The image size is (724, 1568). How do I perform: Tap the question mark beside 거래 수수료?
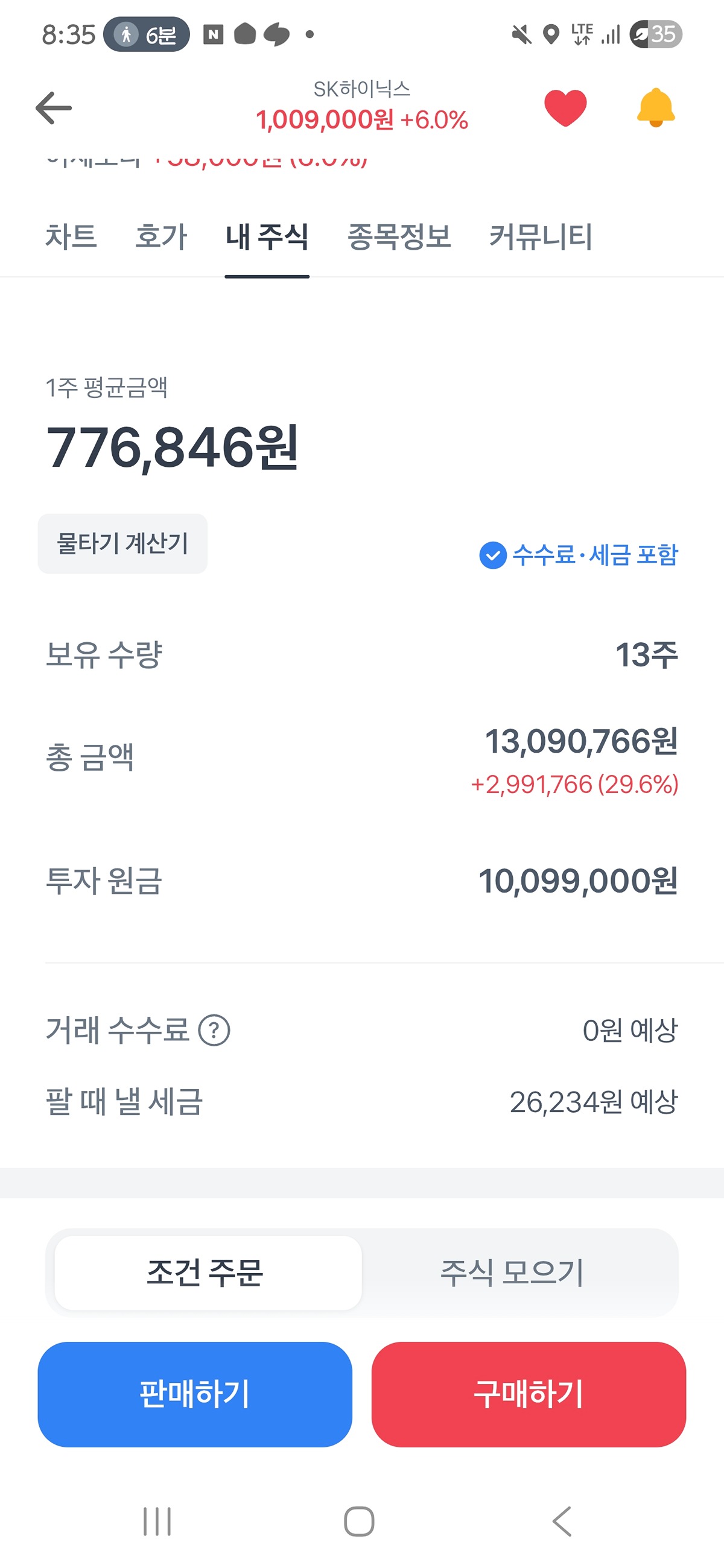(x=214, y=1031)
